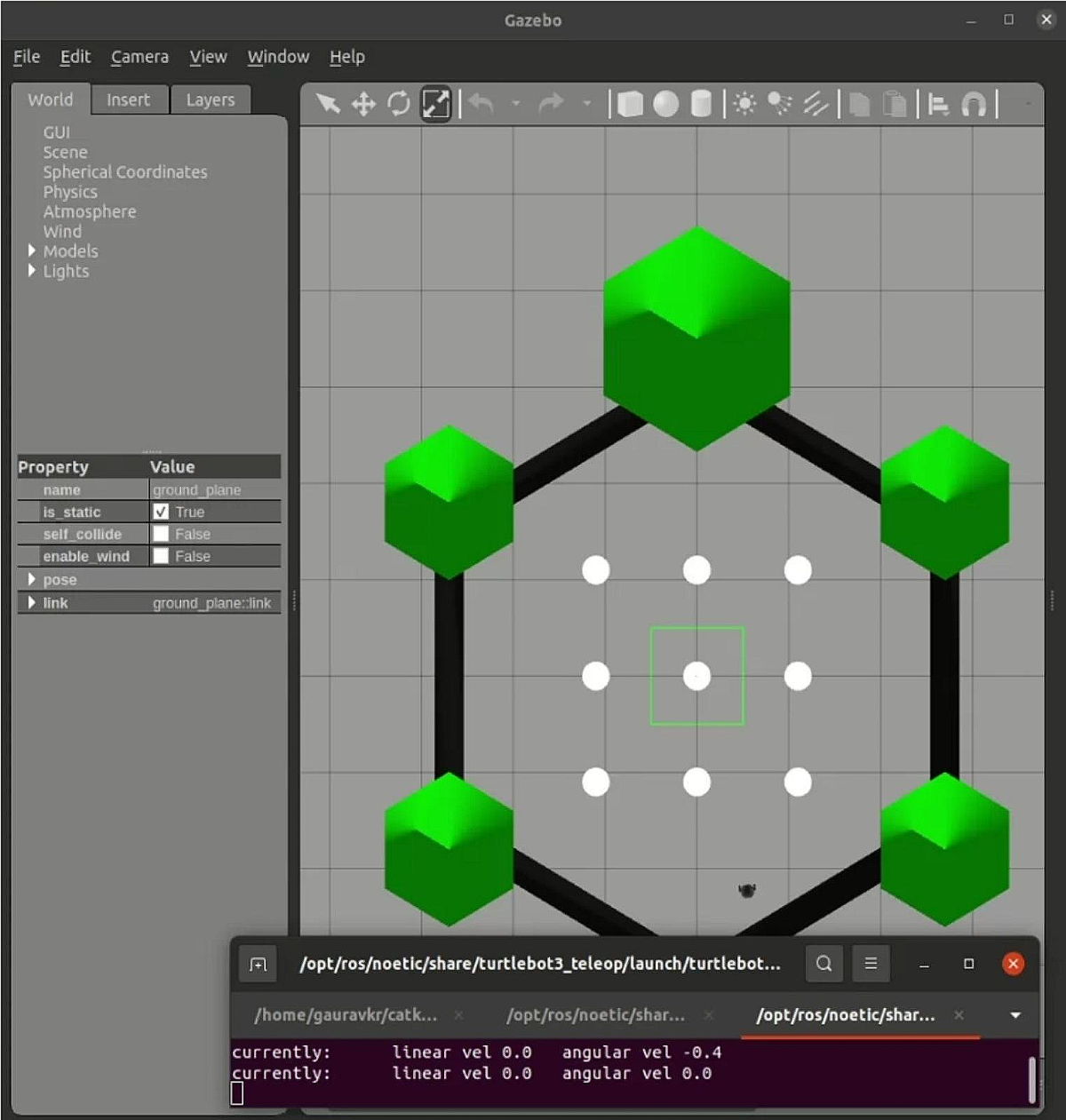Click the terminal window scrollbar
Screen dimensions: 1066x1120
pyautogui.click(x=1031, y=1078)
